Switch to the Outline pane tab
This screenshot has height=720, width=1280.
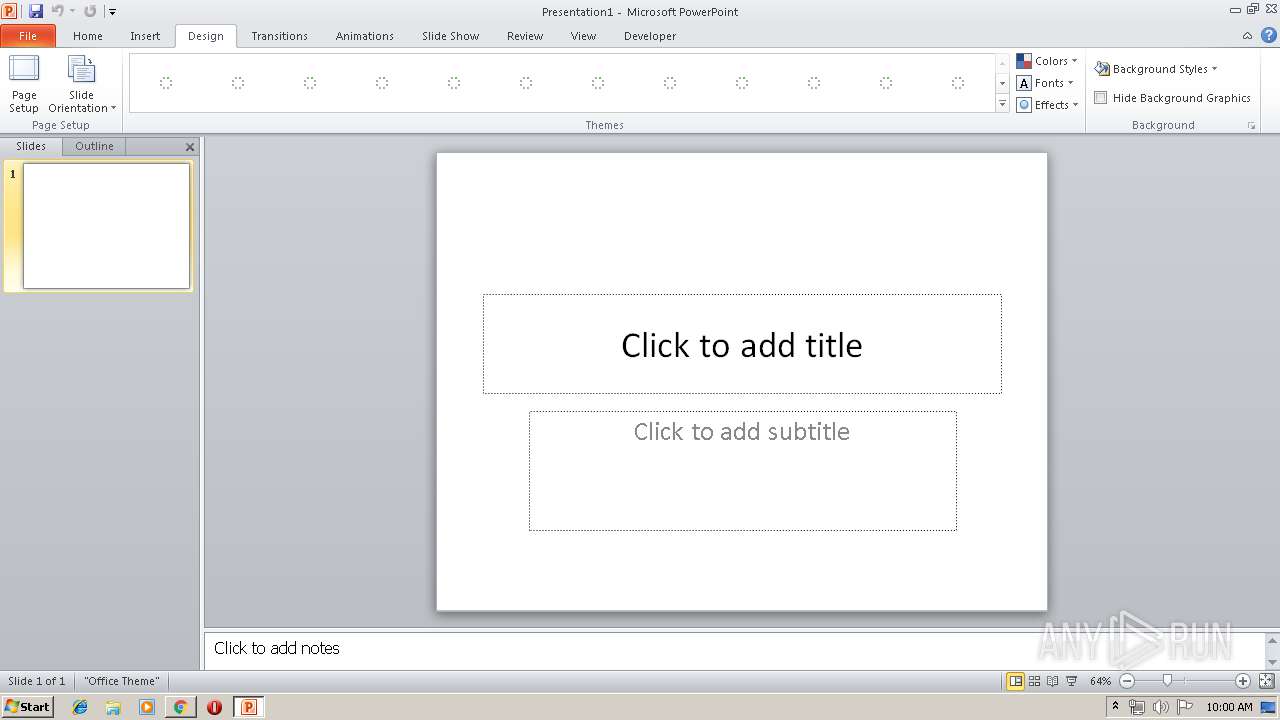coord(95,146)
